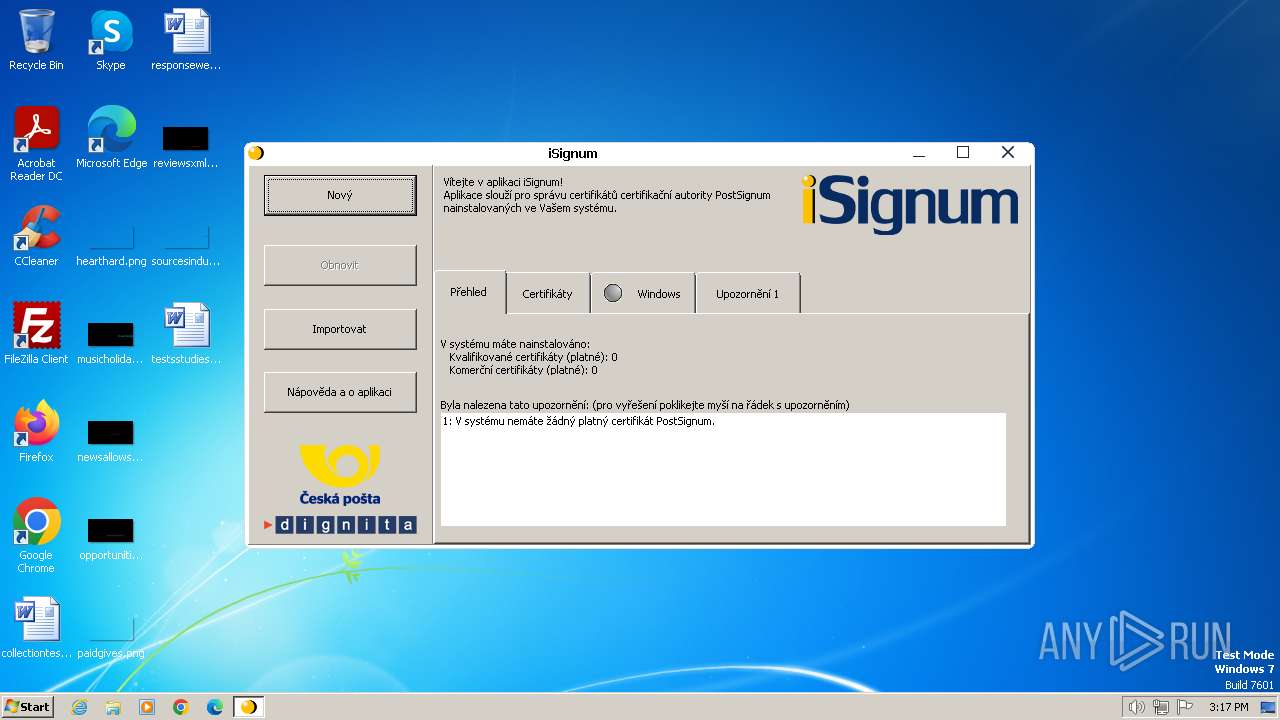Screen dimensions: 1280x720
Task: Select the Skype desktop shortcut
Action: (x=111, y=40)
